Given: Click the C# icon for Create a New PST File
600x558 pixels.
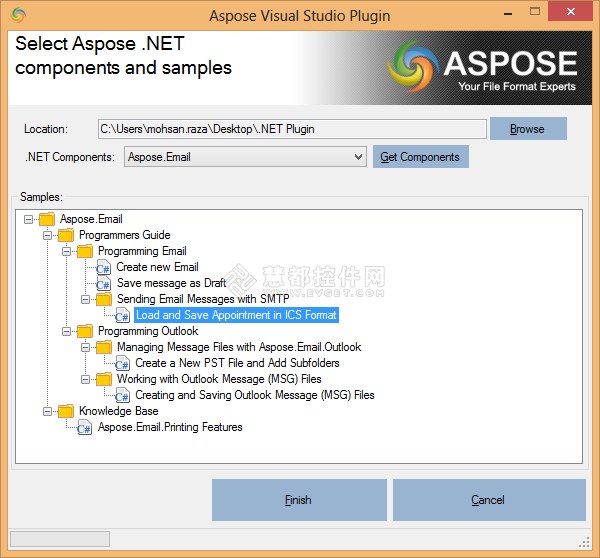Looking at the screenshot, I should coord(122,364).
